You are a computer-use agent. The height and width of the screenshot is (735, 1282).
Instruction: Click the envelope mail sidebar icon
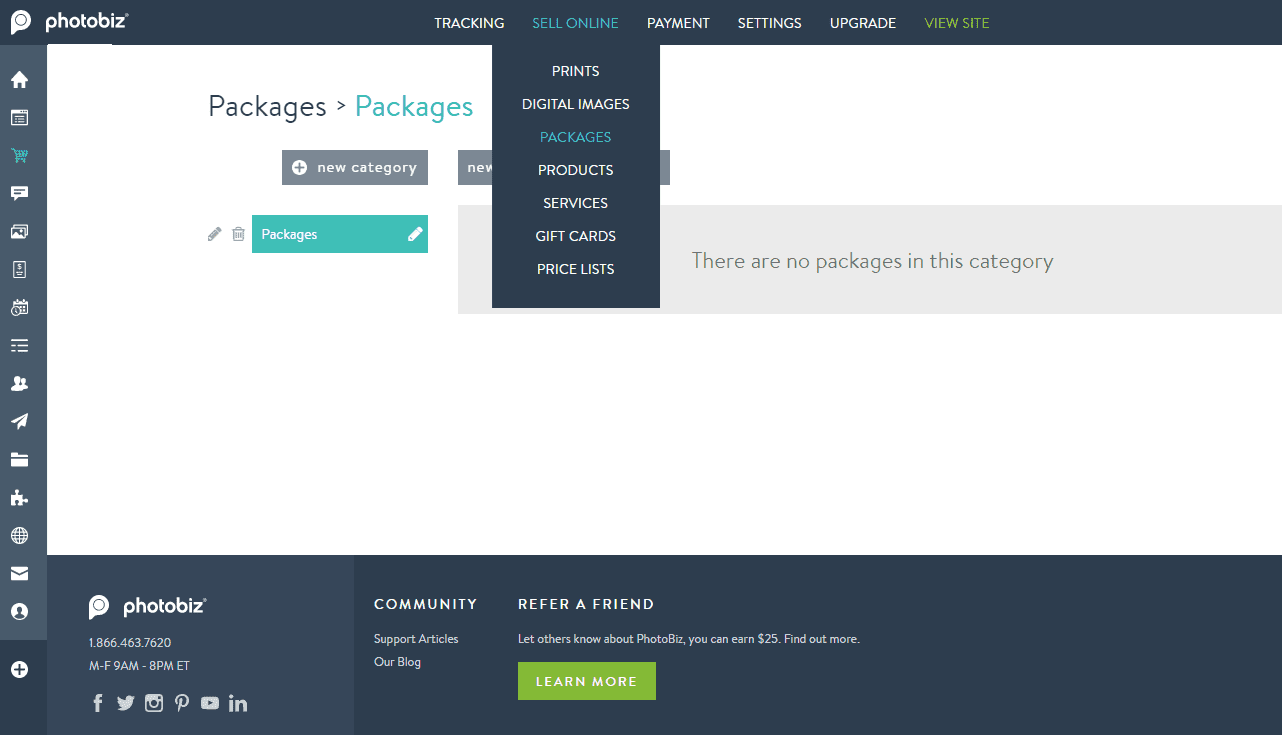pos(19,574)
